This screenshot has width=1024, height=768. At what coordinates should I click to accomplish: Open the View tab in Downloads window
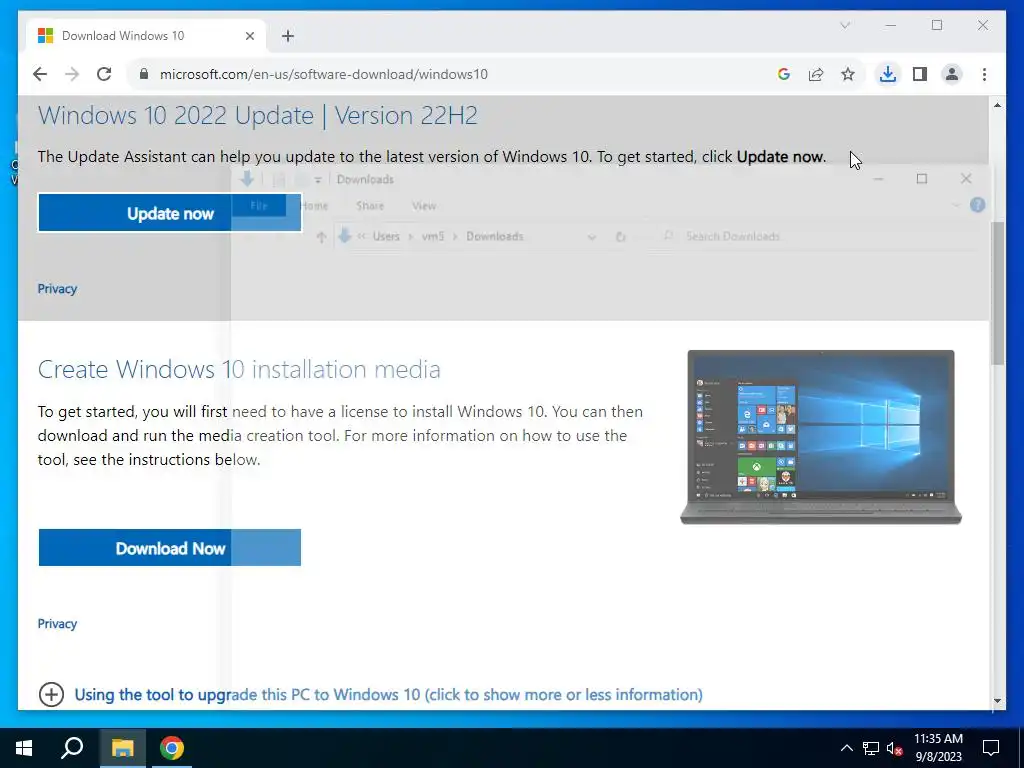coord(424,206)
